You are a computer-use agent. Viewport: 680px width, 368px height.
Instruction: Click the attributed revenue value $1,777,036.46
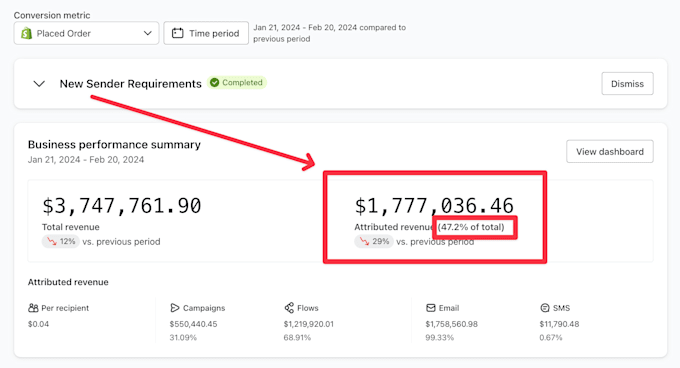click(x=434, y=205)
